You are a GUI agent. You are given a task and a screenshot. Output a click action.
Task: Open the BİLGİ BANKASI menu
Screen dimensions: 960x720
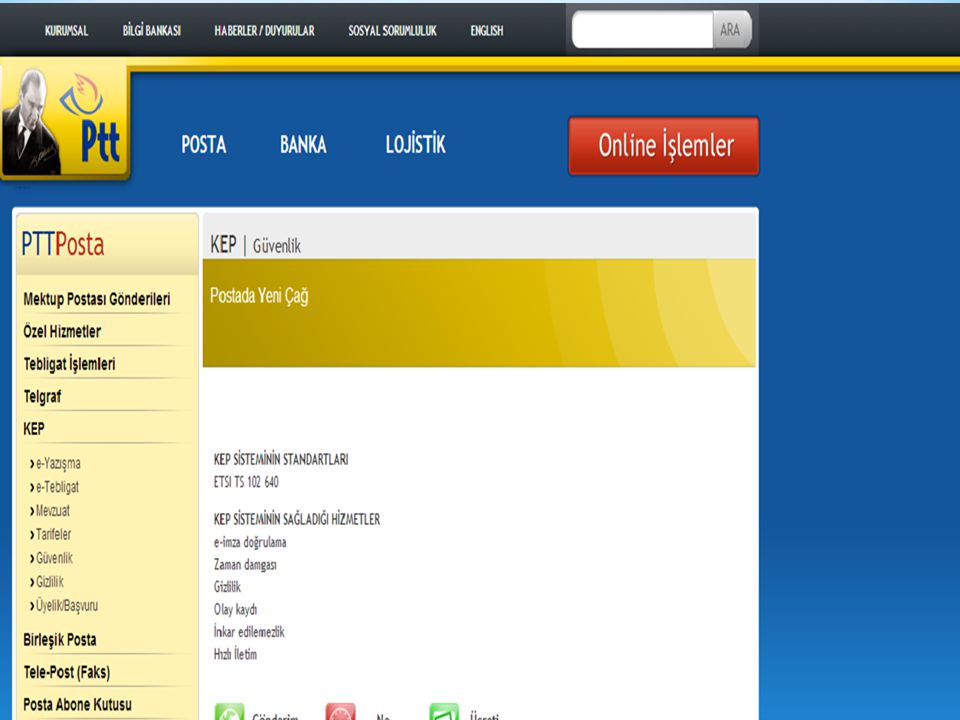pyautogui.click(x=151, y=31)
